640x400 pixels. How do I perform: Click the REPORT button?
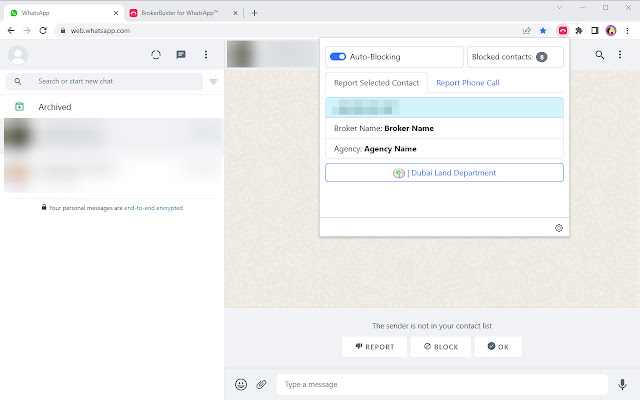point(375,347)
